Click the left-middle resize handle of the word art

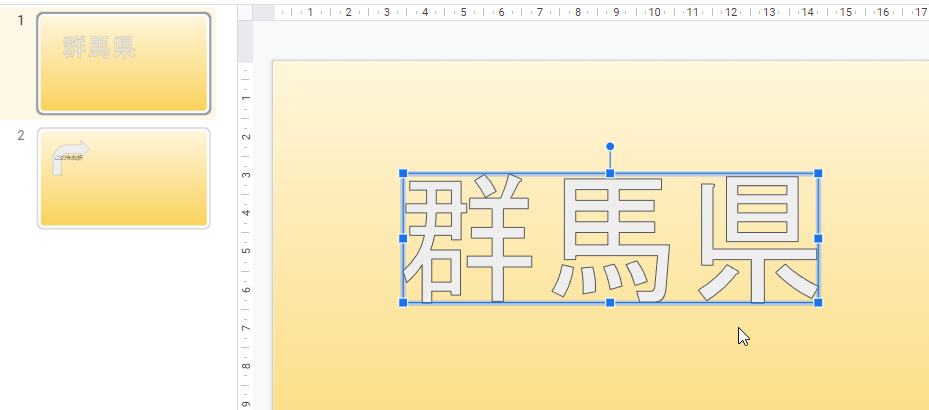click(403, 238)
